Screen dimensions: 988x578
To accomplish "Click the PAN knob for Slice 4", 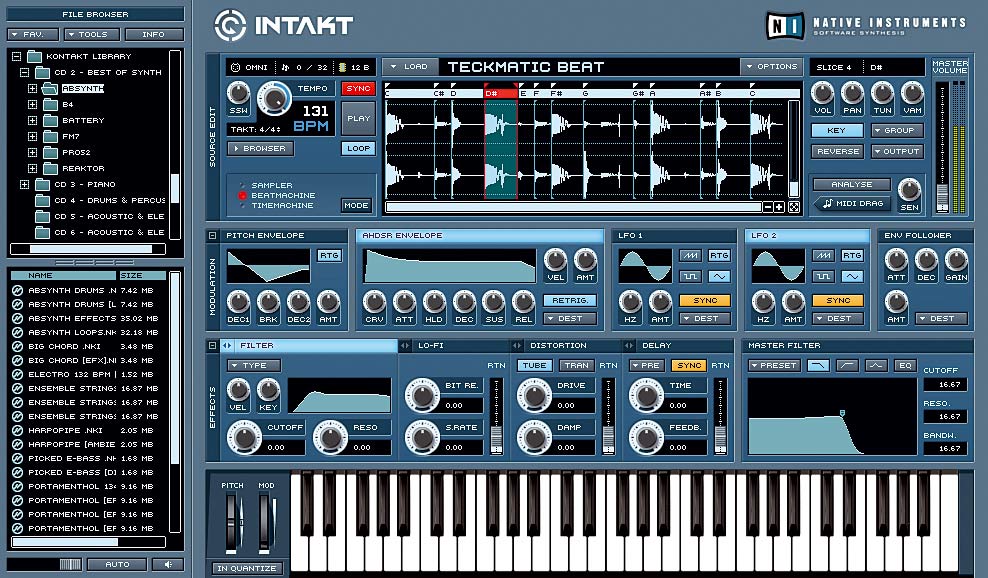I will pos(853,93).
